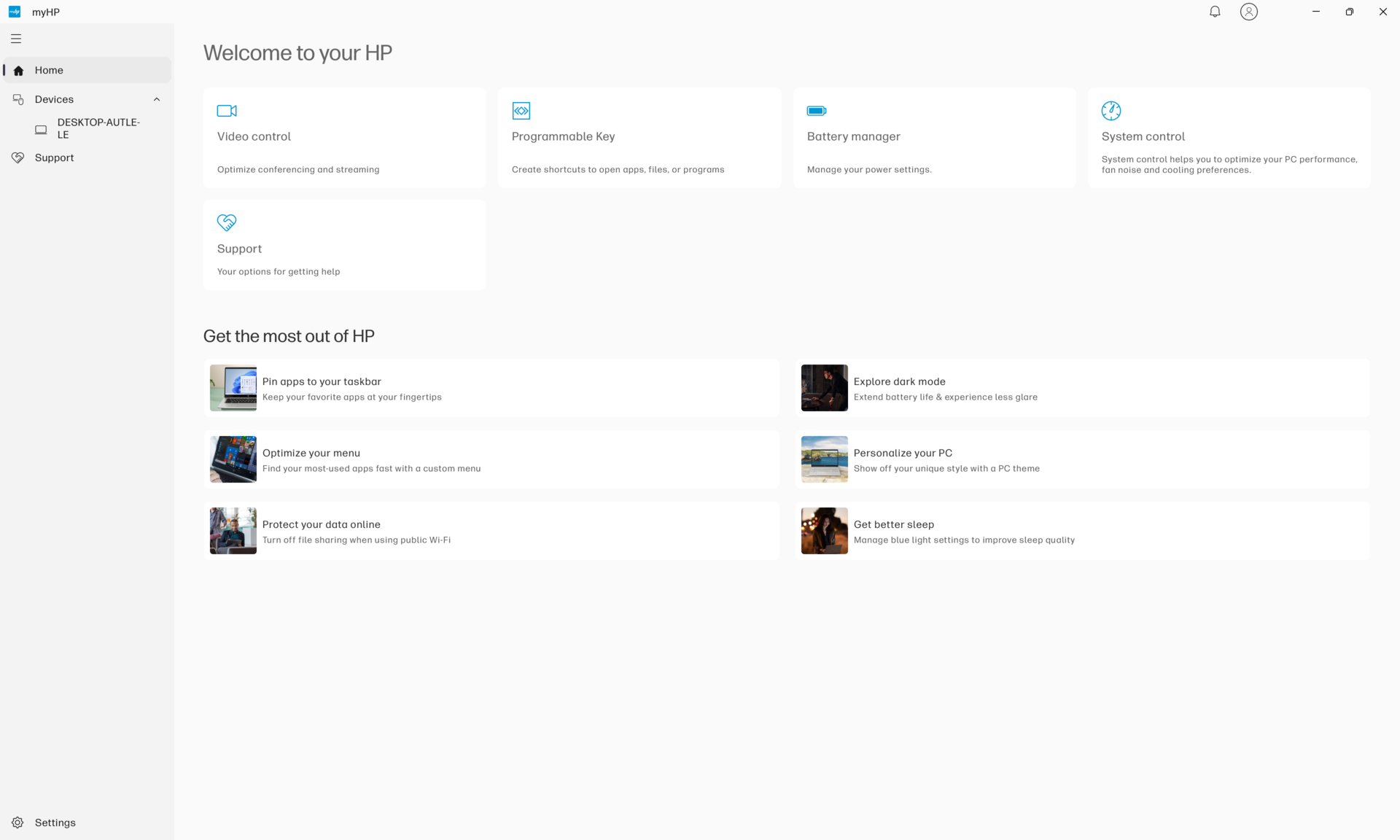1400x840 pixels.
Task: Click the System control gauge icon
Action: click(1111, 111)
